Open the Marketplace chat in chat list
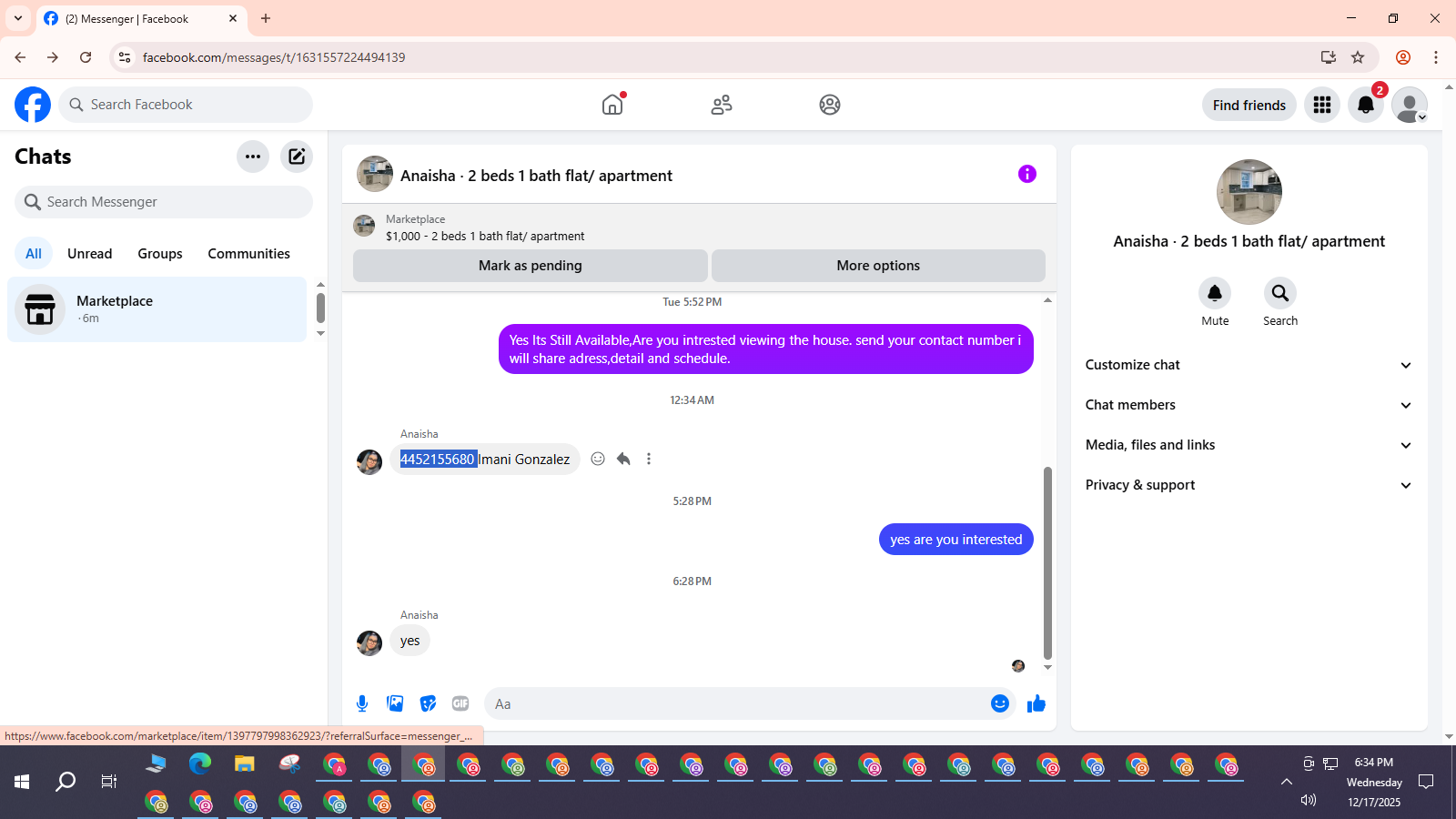The image size is (1456, 819). click(157, 309)
